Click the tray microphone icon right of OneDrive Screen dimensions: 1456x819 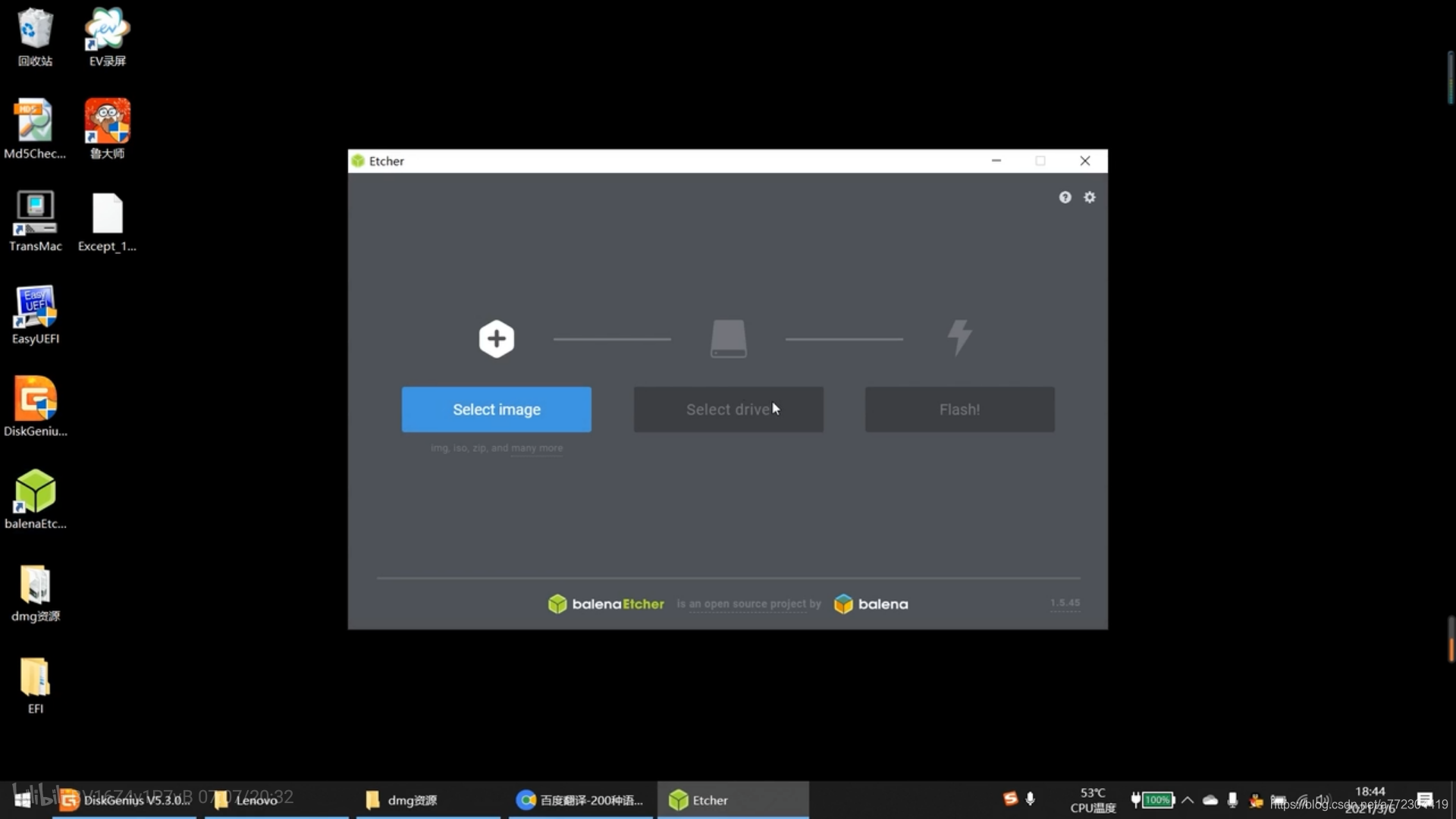tap(1232, 799)
